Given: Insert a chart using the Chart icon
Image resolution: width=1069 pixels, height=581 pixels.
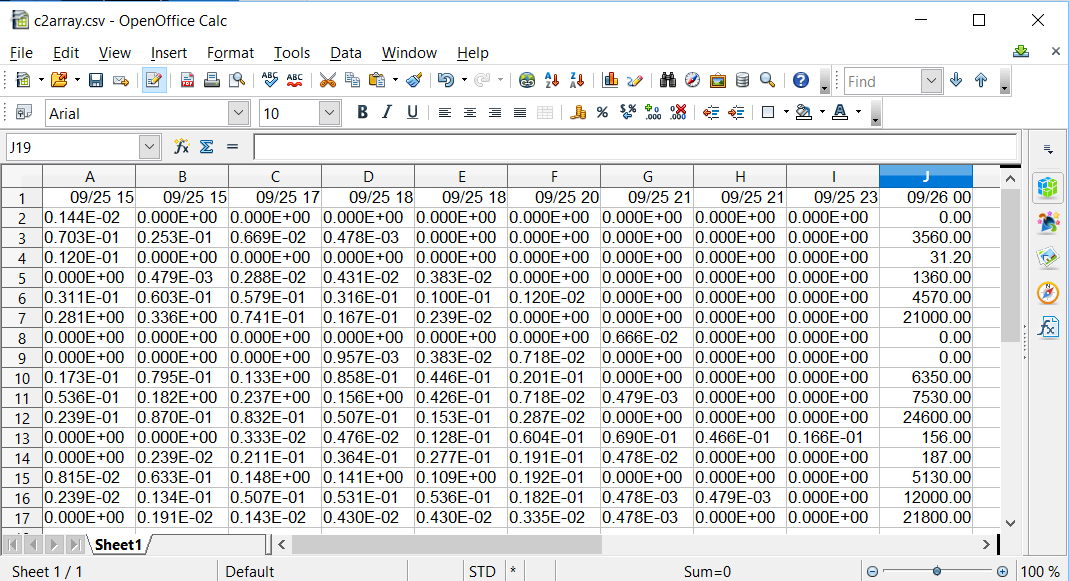Looking at the screenshot, I should click(x=610, y=81).
